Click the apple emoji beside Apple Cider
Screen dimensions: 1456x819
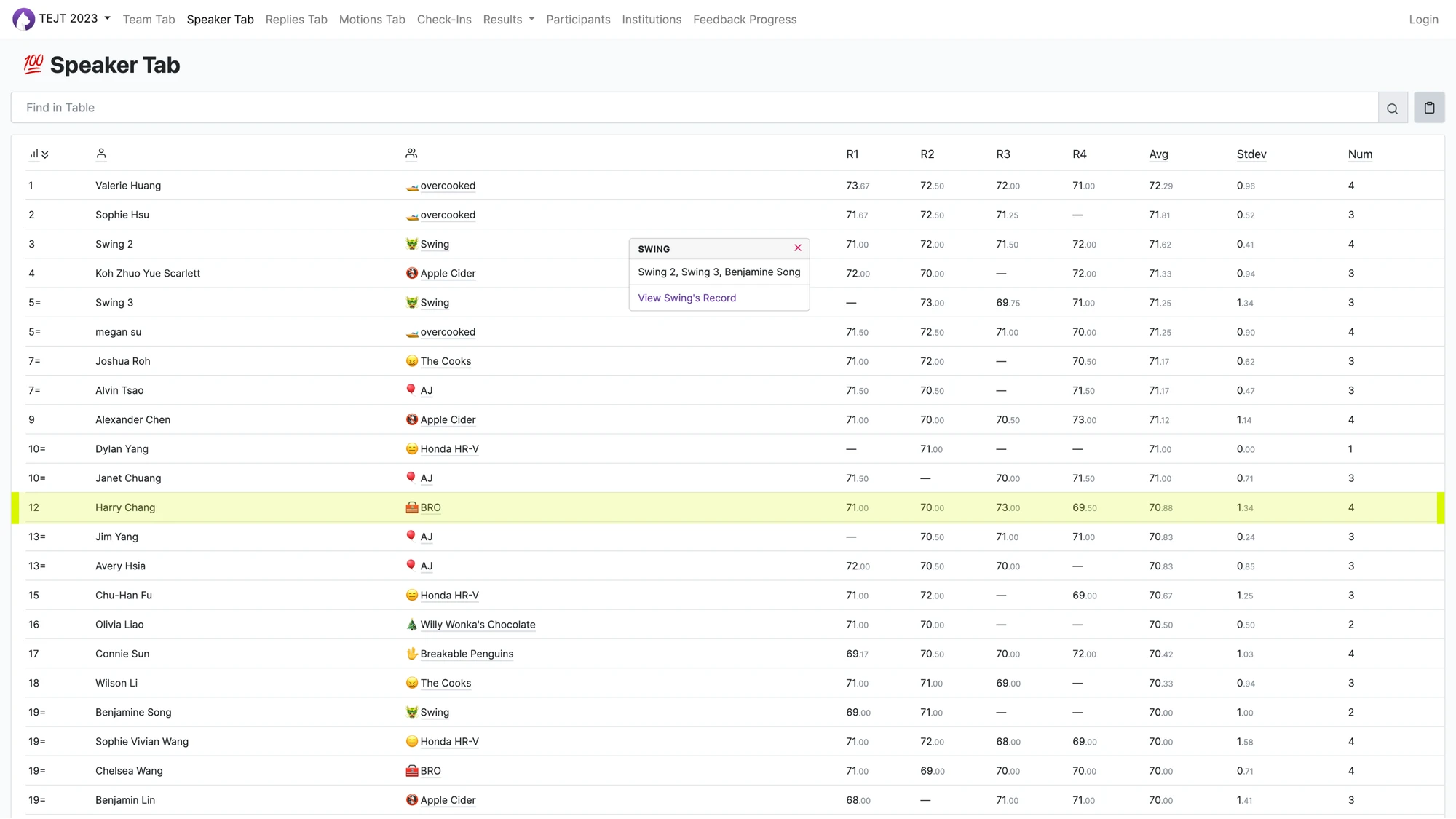point(411,273)
